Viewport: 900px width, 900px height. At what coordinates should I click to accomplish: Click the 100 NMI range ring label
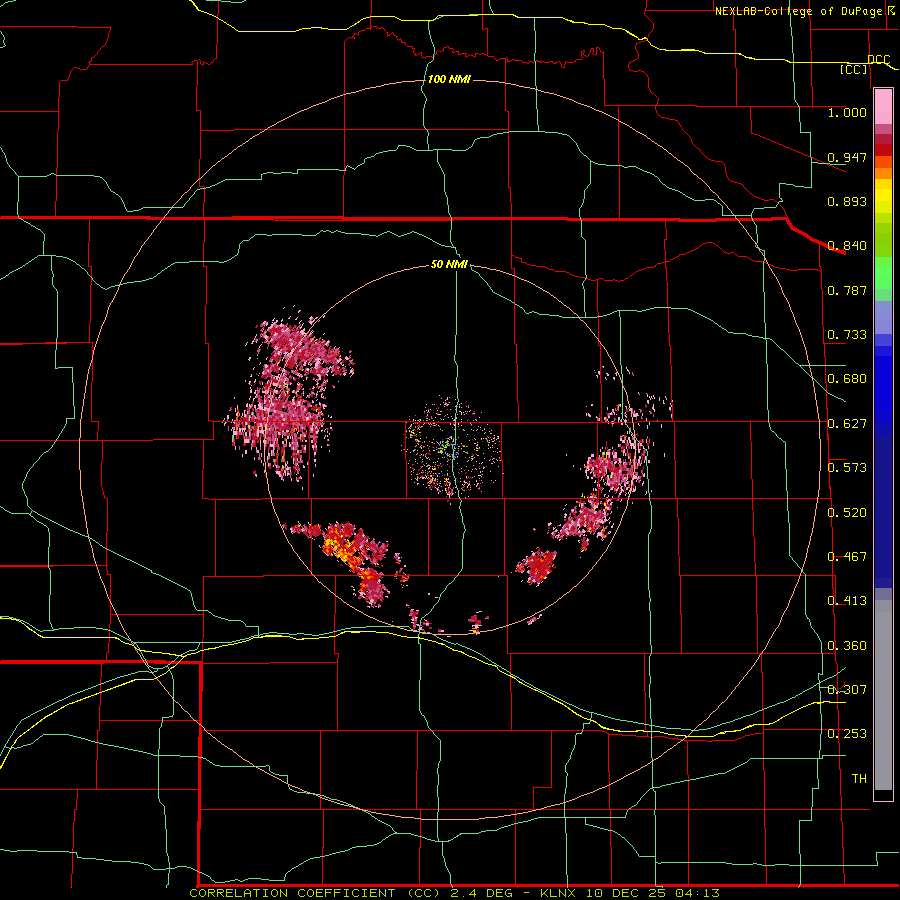click(x=449, y=79)
